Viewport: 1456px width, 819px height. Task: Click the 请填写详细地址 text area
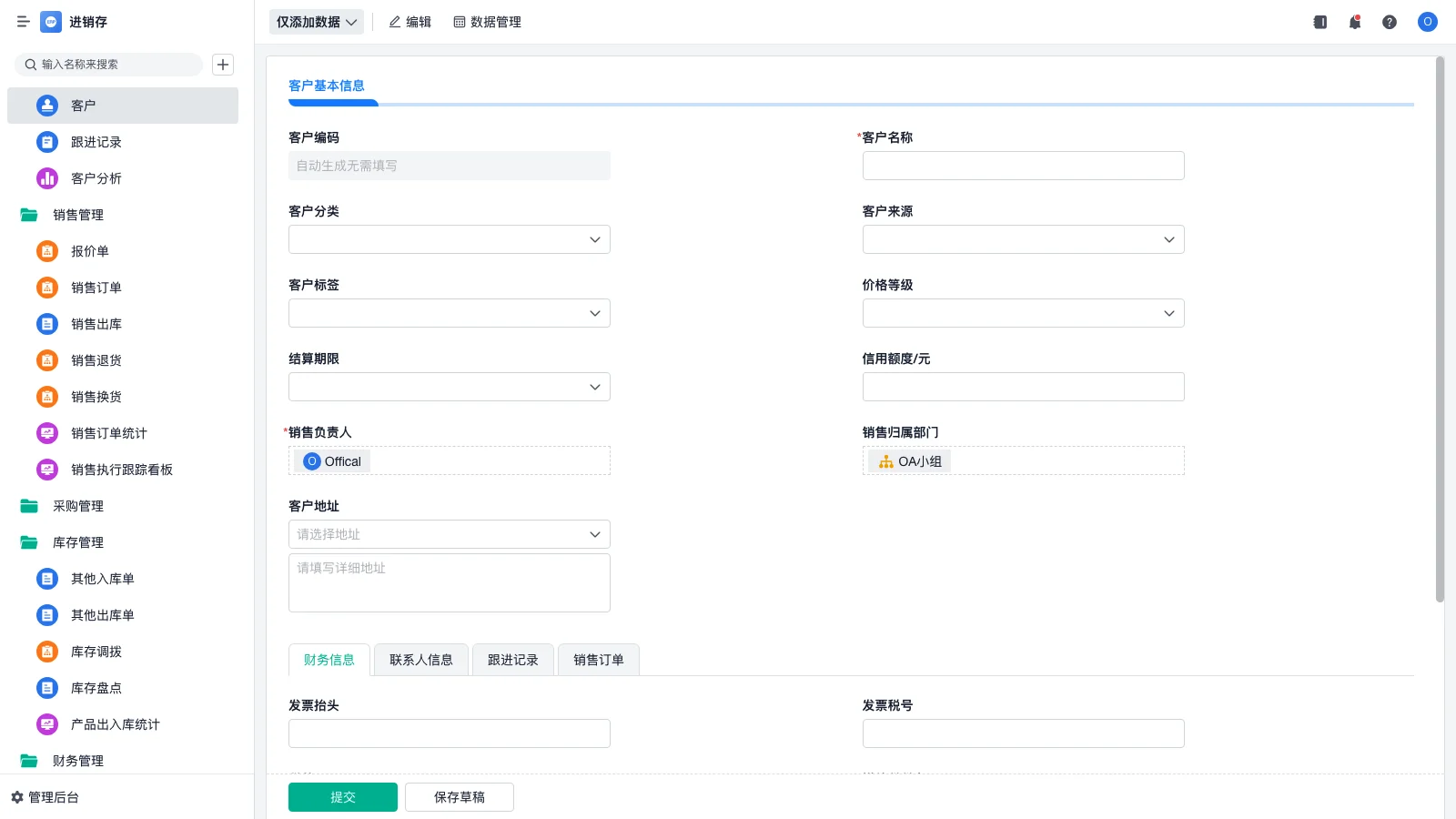(x=450, y=583)
